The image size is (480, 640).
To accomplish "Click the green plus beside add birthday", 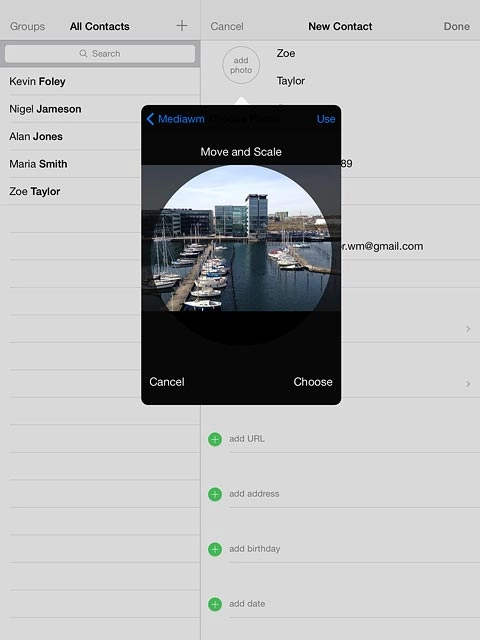I will point(215,549).
